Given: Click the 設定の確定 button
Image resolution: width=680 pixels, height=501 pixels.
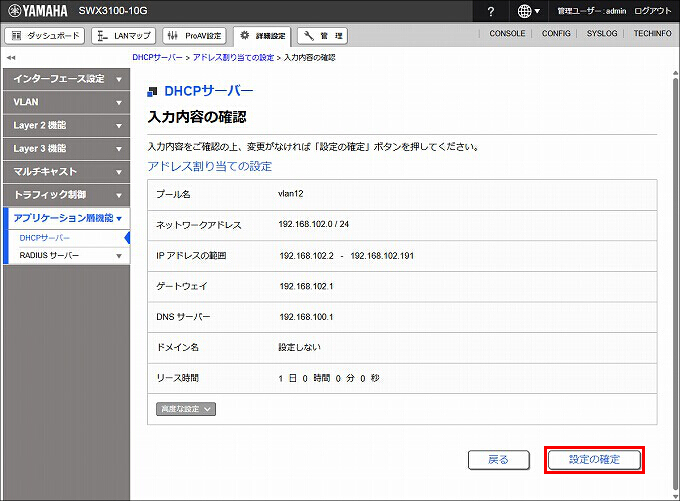Looking at the screenshot, I should 594,460.
